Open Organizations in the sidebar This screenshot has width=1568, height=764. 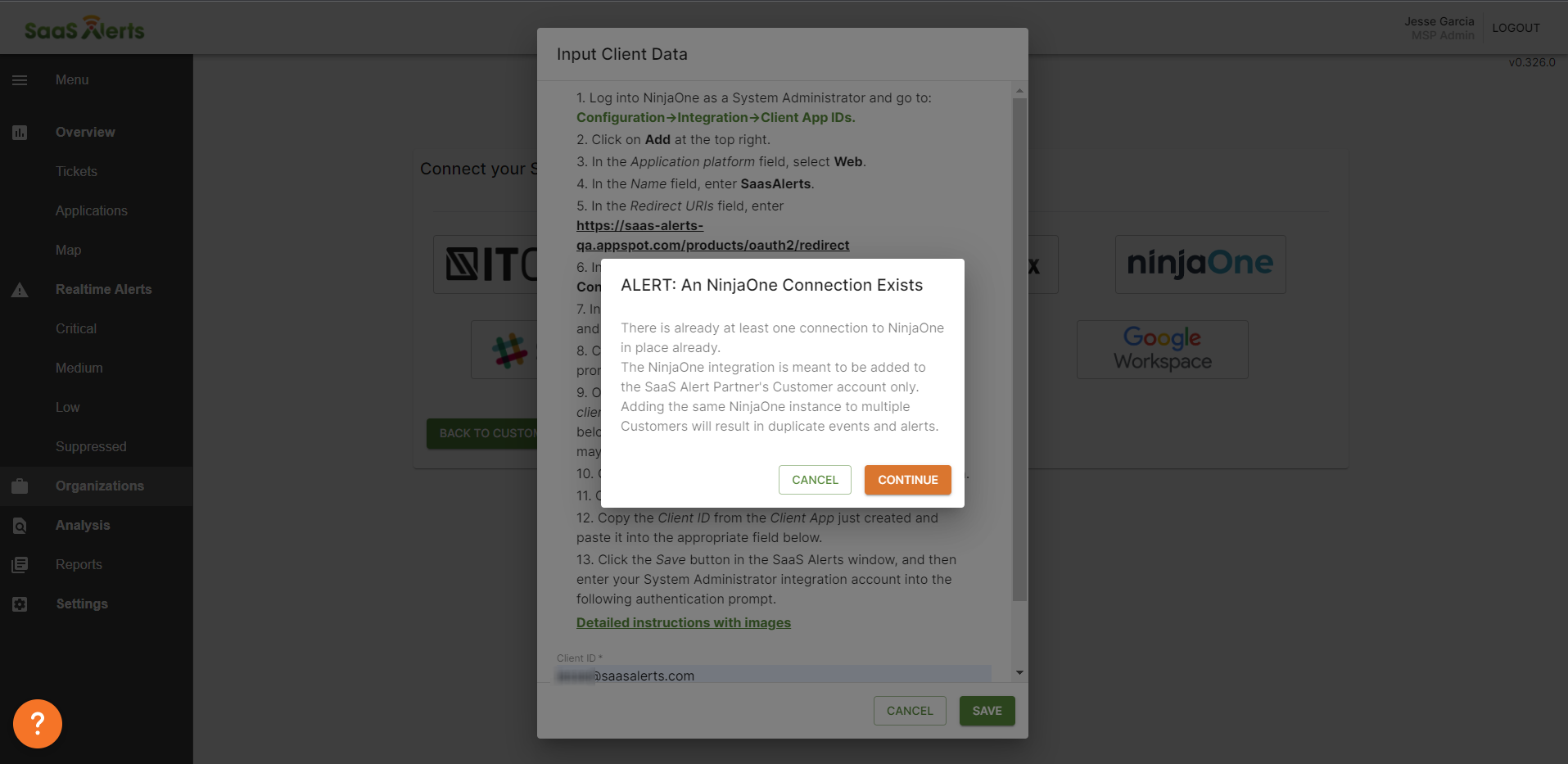(x=100, y=486)
